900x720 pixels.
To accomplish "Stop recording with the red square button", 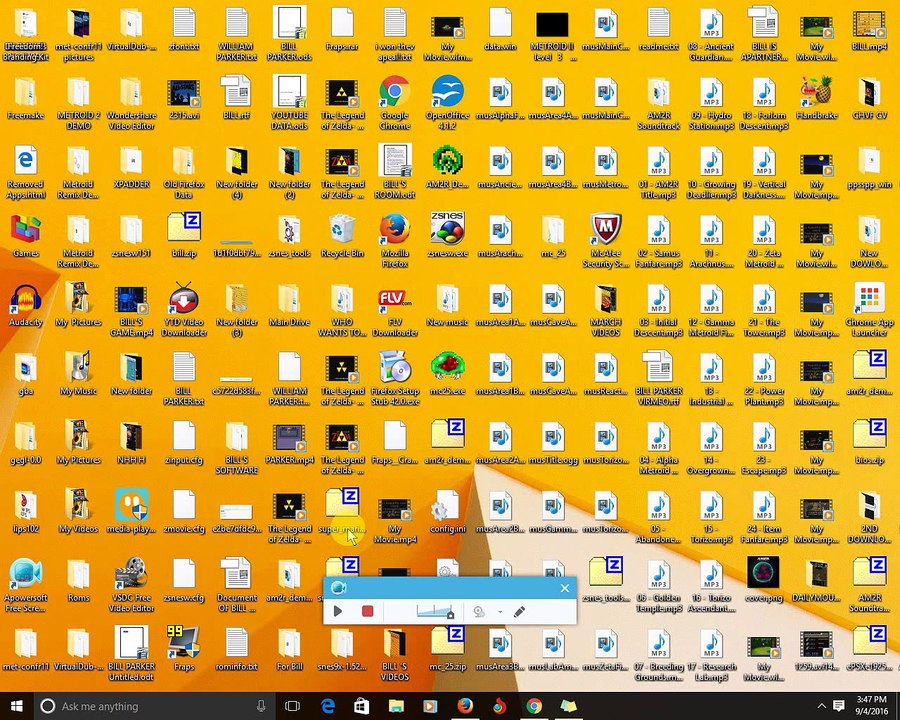I will [x=367, y=611].
